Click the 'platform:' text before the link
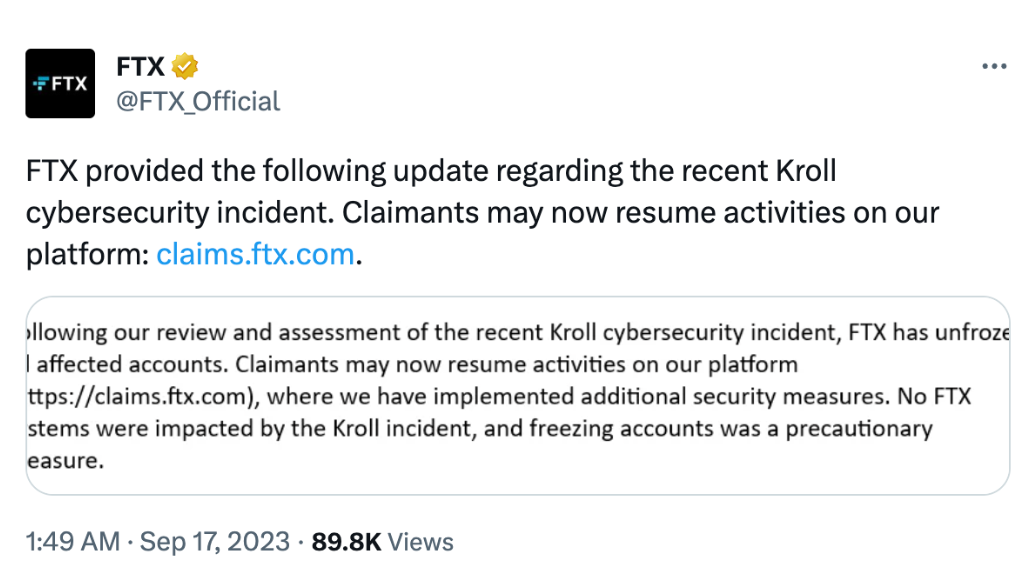1024x576 pixels. pos(88,255)
